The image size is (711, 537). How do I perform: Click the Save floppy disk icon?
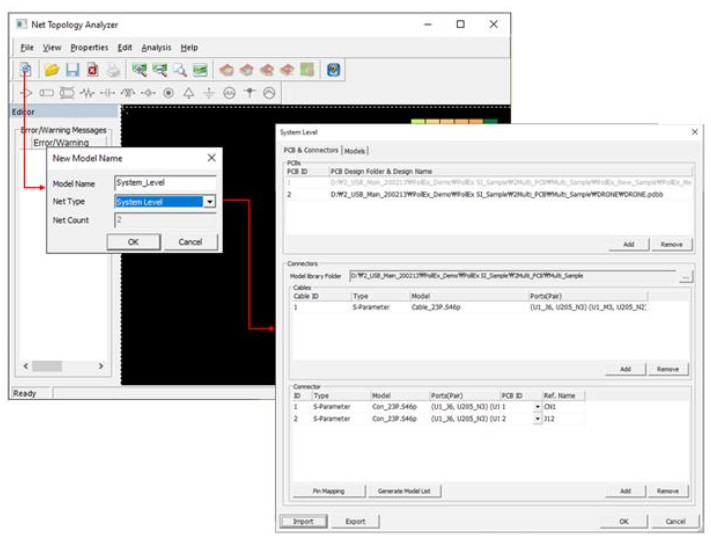71,70
